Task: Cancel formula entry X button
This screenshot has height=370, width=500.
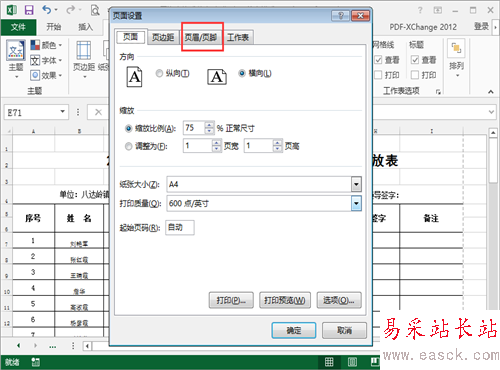Action: [x=98, y=112]
